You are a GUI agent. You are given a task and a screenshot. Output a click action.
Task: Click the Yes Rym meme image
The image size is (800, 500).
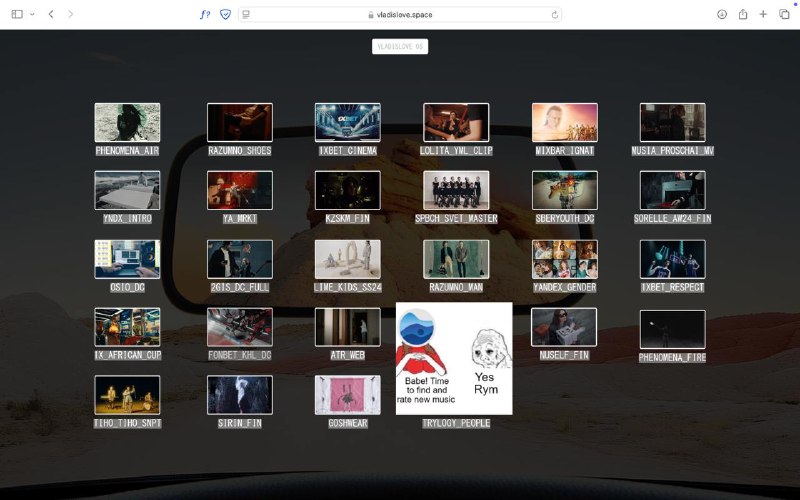point(454,359)
